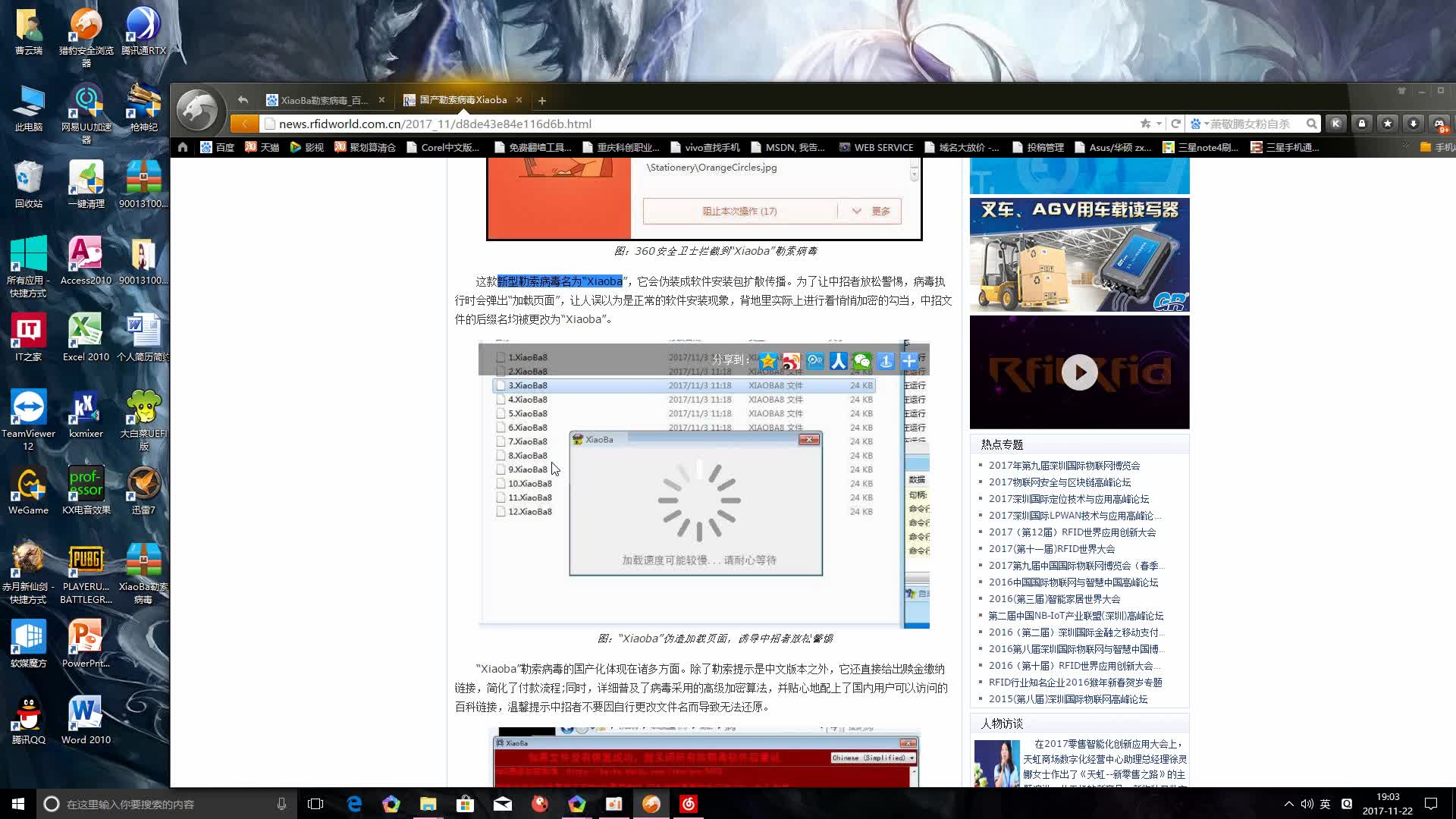
Task: Open Task View on the taskbar
Action: [x=315, y=804]
